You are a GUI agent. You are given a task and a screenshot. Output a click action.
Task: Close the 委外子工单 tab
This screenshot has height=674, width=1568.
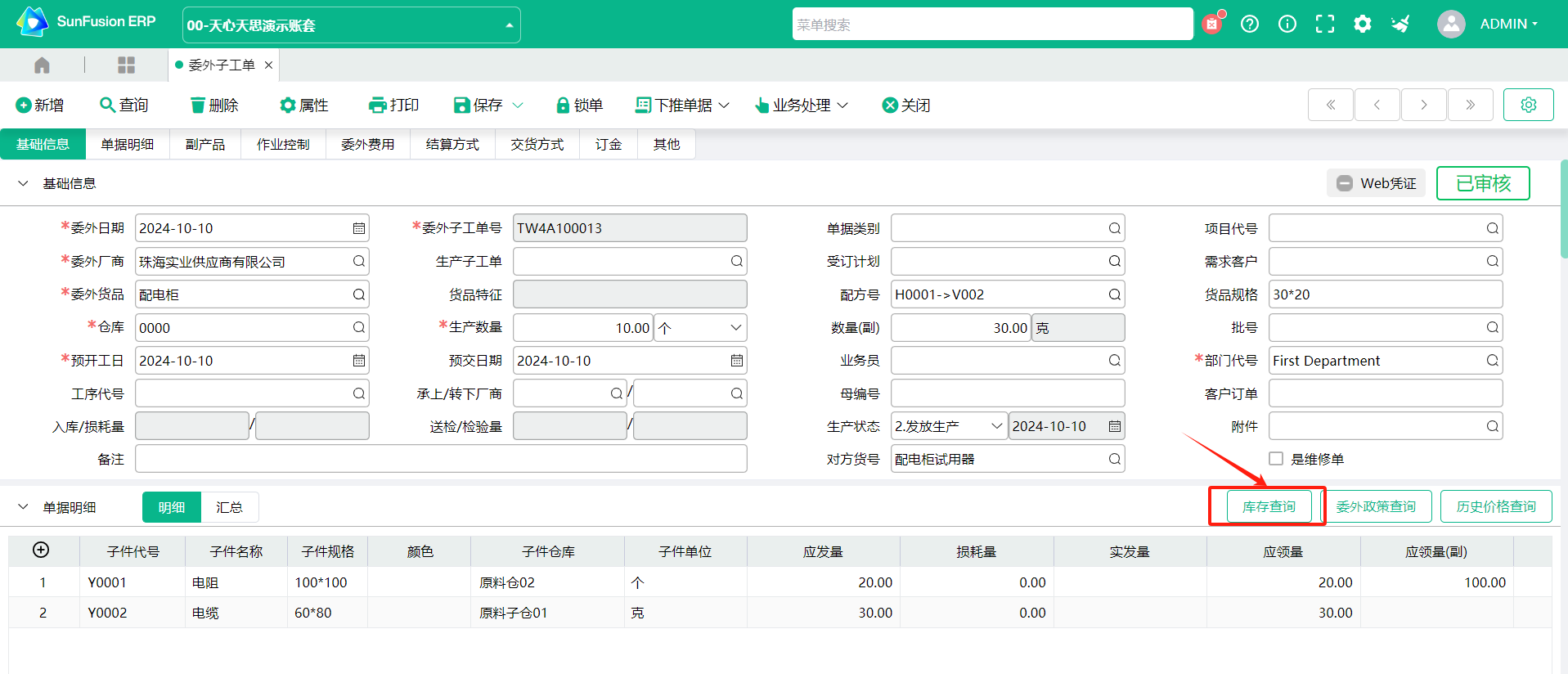tap(268, 65)
